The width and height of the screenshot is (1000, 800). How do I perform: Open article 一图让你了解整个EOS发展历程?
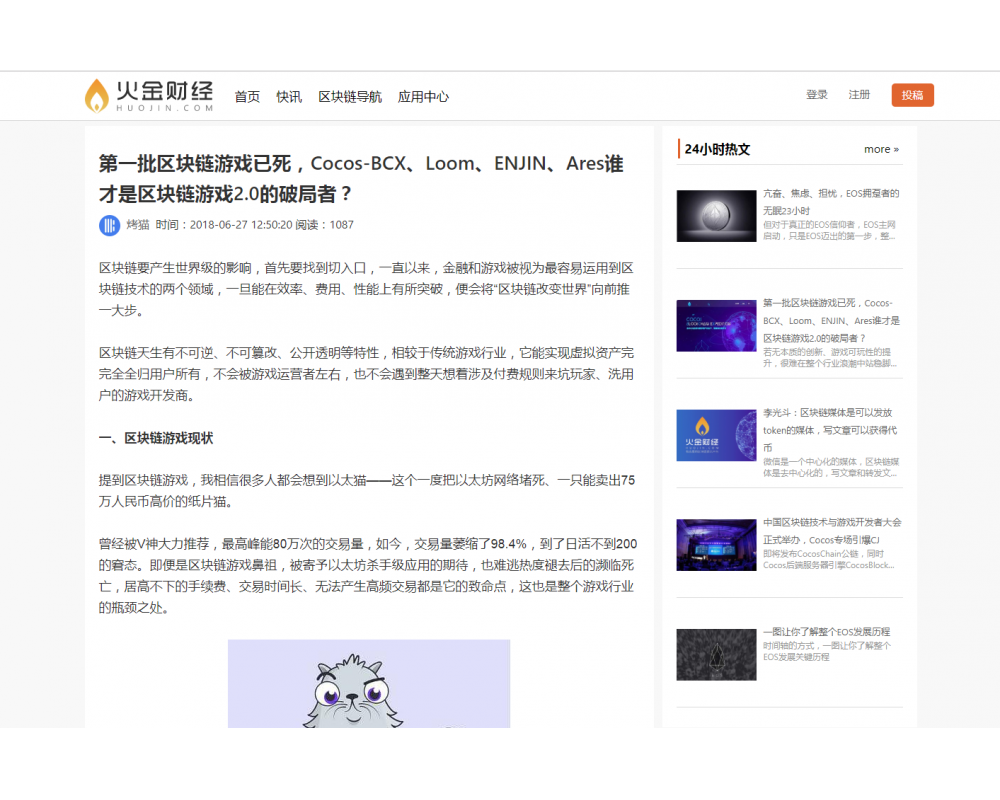pos(827,632)
